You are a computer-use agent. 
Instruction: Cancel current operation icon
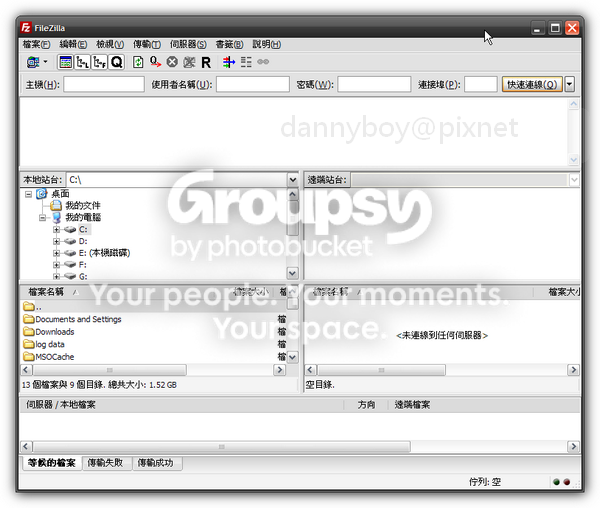coord(172,62)
